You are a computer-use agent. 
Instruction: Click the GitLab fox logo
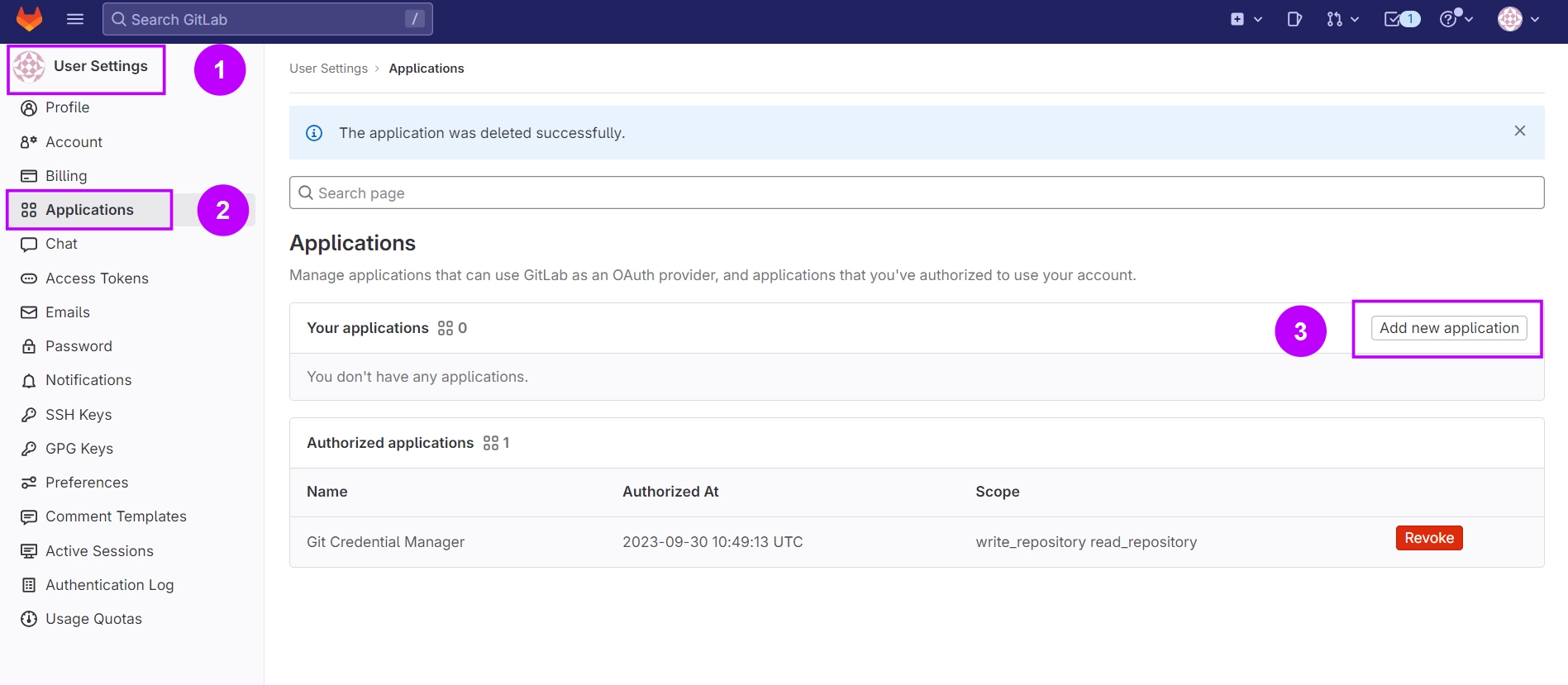pyautogui.click(x=29, y=19)
